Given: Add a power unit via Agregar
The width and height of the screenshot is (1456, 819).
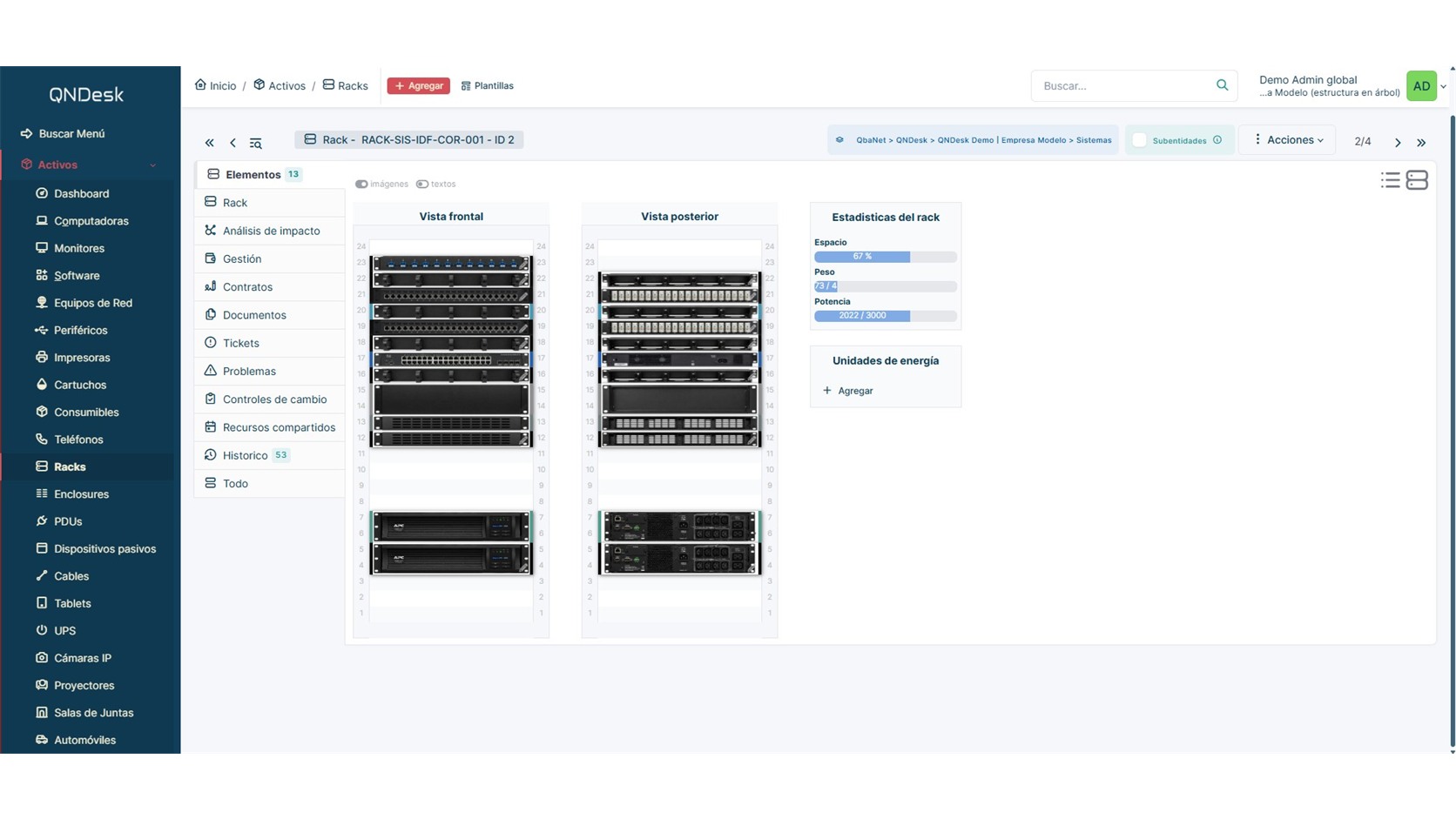Looking at the screenshot, I should (x=848, y=391).
